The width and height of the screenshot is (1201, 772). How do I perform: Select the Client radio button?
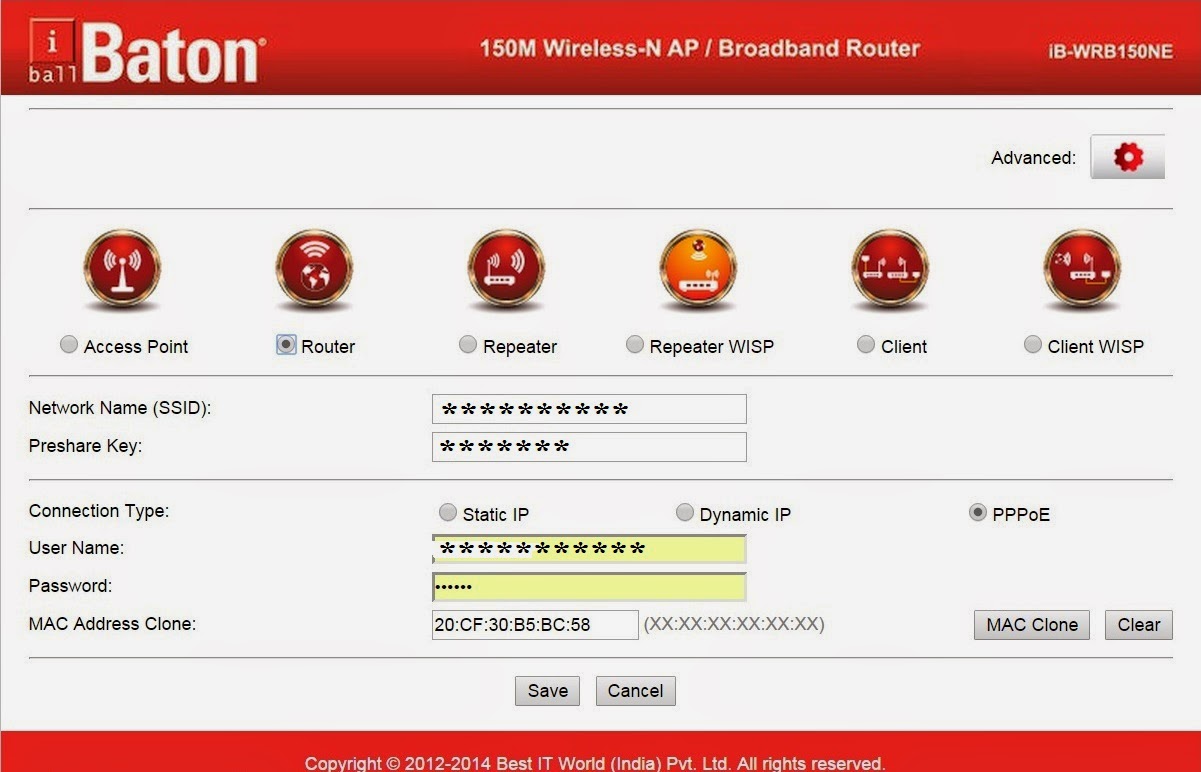(866, 345)
